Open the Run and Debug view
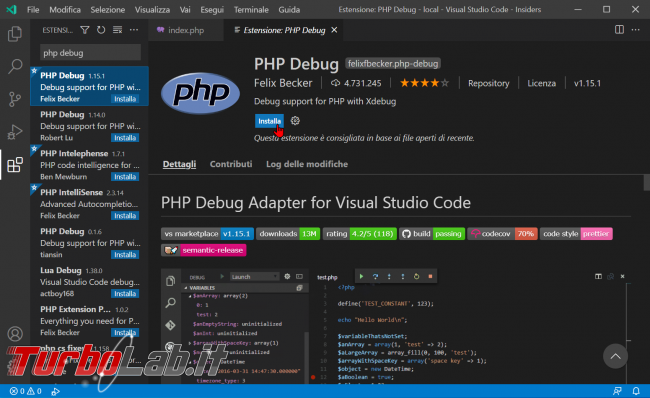 [x=15, y=132]
